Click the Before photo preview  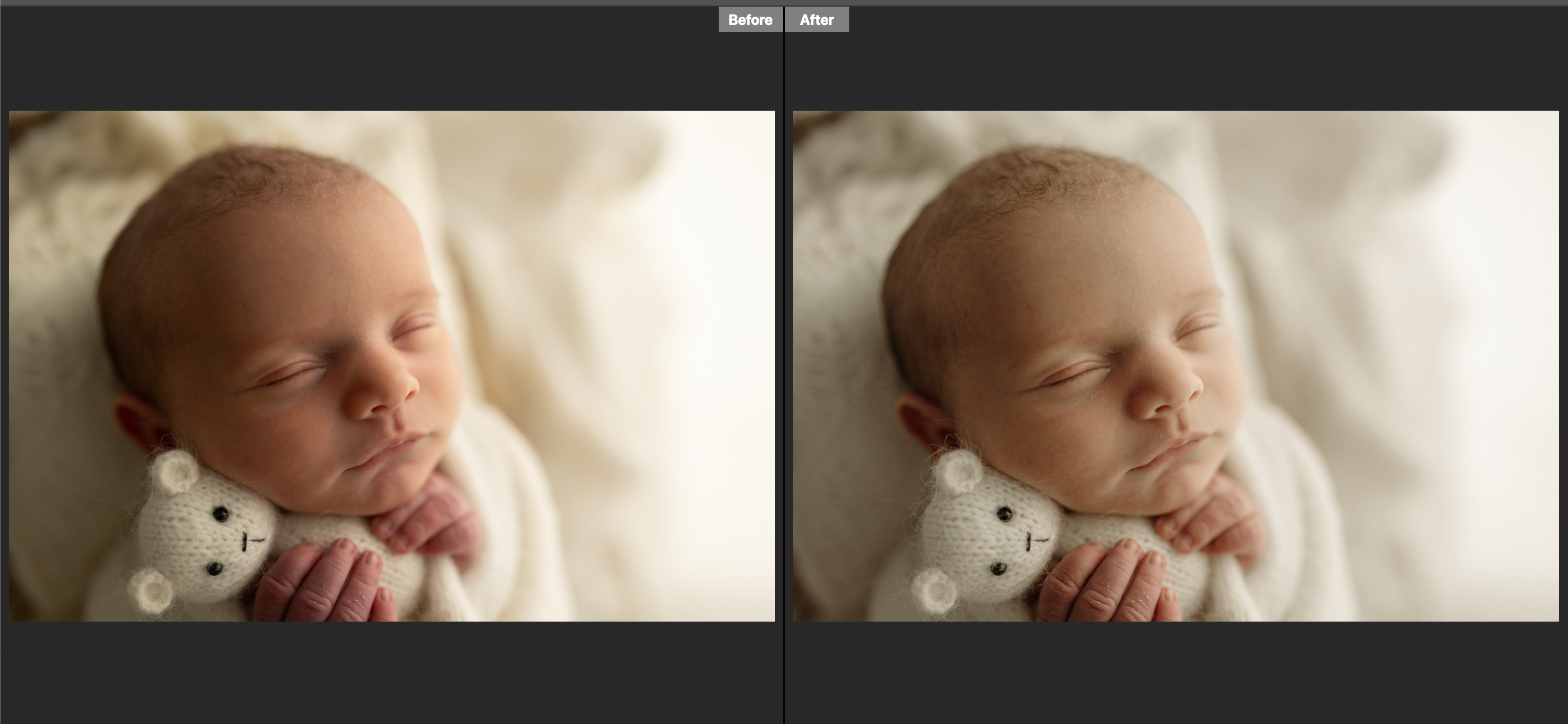pos(391,365)
